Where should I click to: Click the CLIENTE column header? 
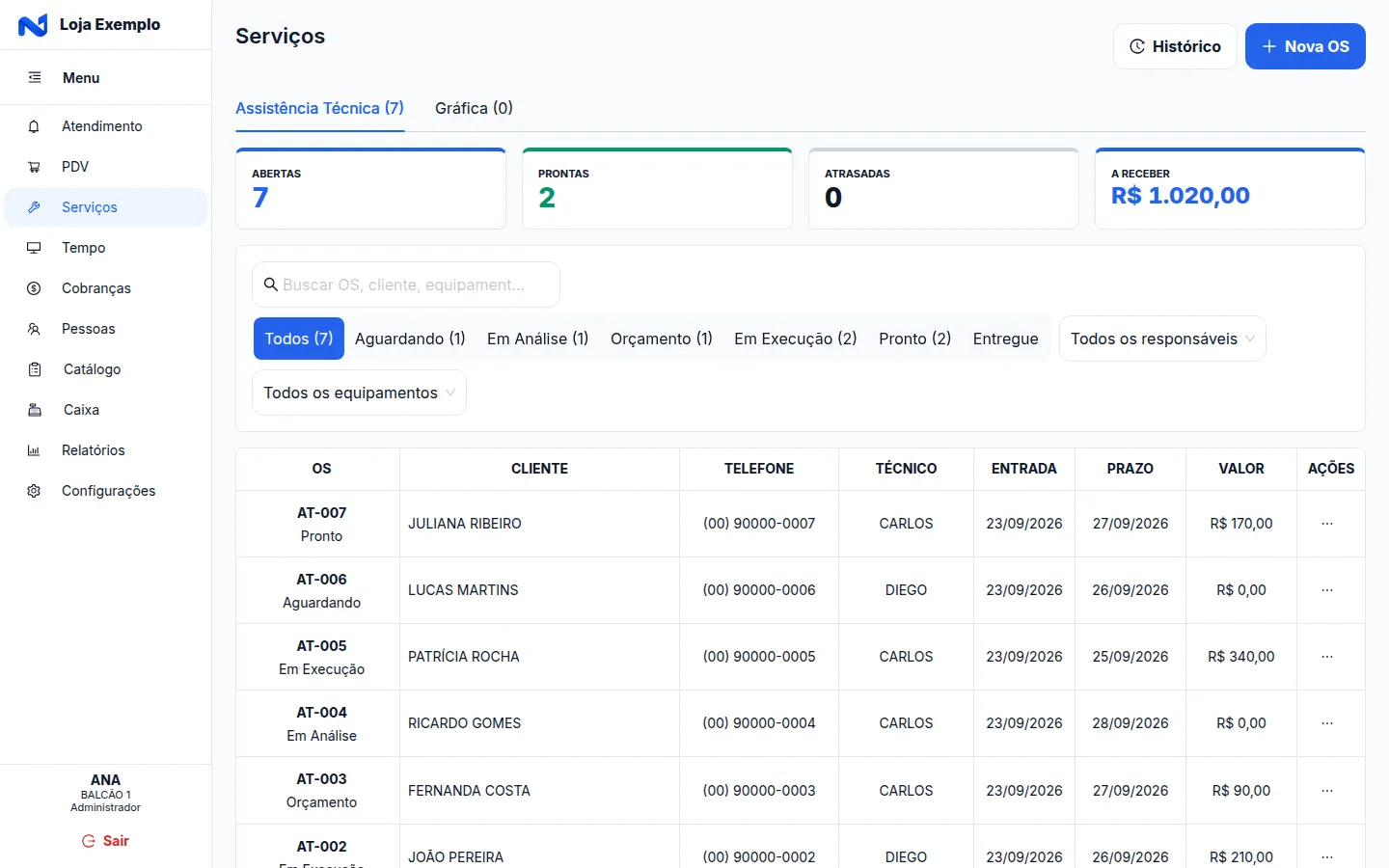point(539,469)
